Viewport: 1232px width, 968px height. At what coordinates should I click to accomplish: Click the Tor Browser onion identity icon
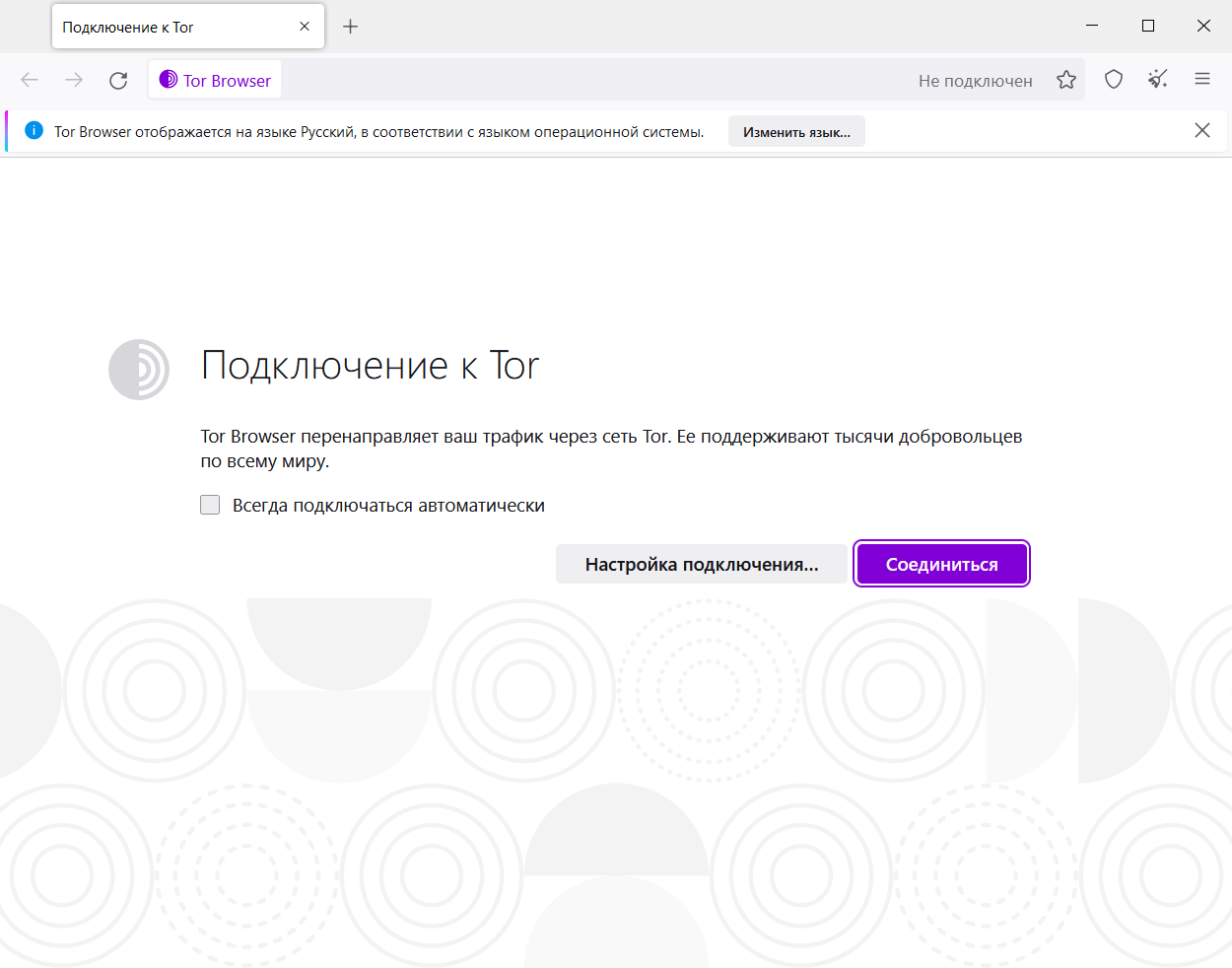(169, 80)
